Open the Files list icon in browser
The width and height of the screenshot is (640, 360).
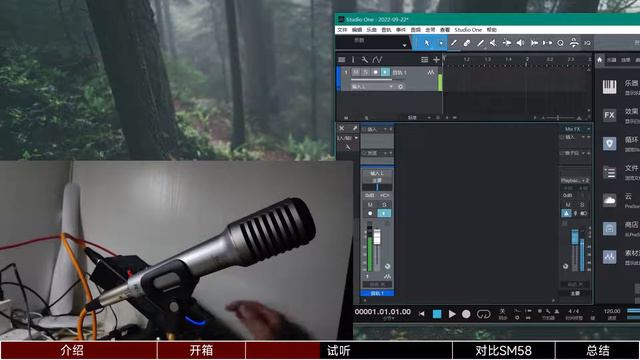pos(609,172)
